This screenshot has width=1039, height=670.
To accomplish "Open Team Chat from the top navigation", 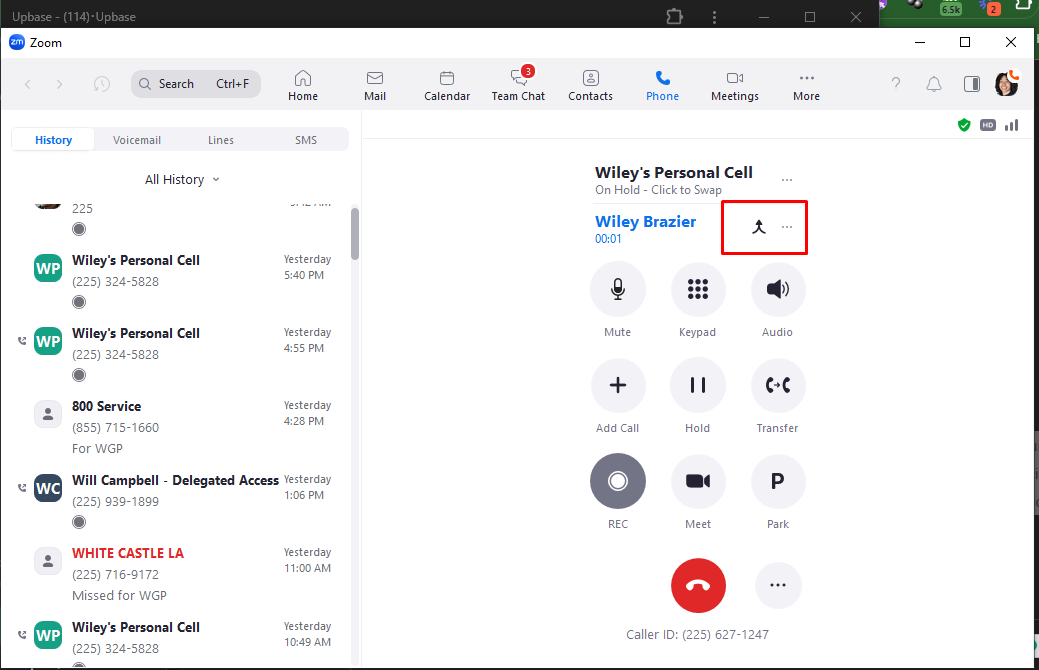I will [518, 85].
